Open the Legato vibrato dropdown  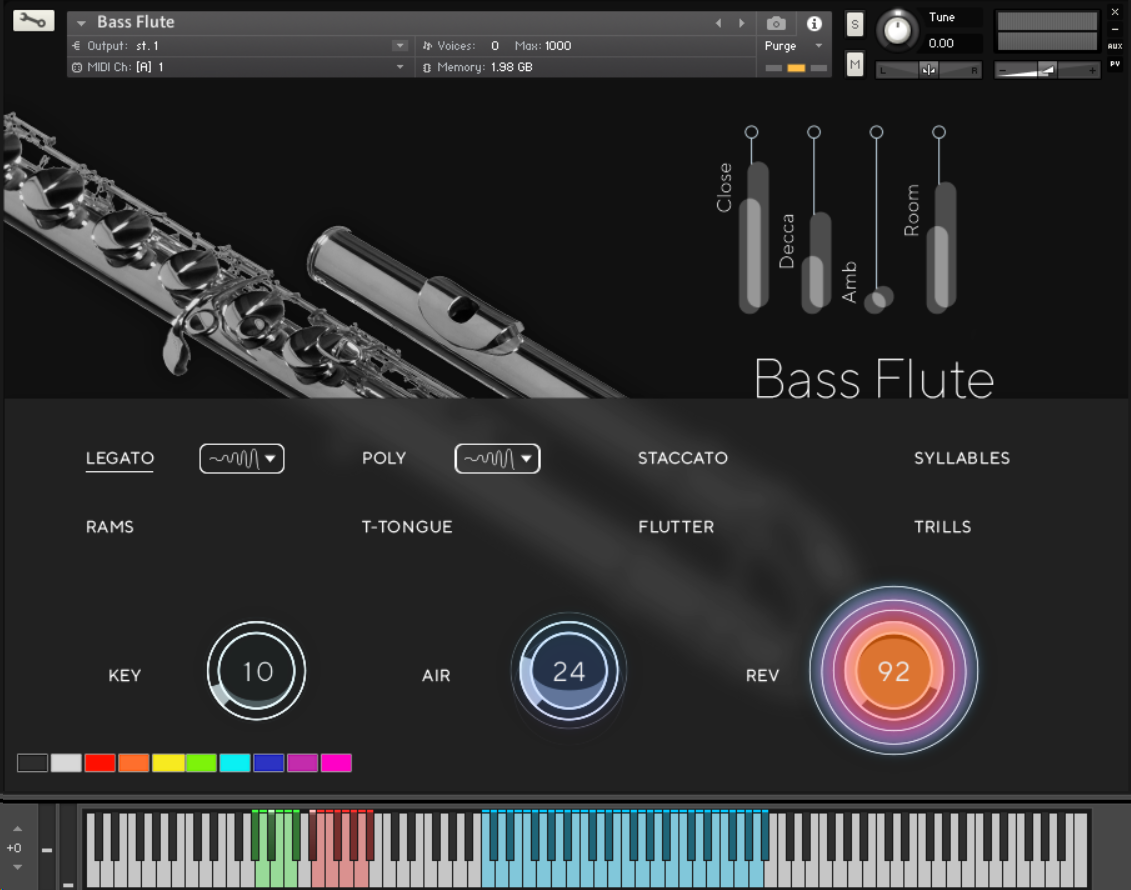[242, 458]
